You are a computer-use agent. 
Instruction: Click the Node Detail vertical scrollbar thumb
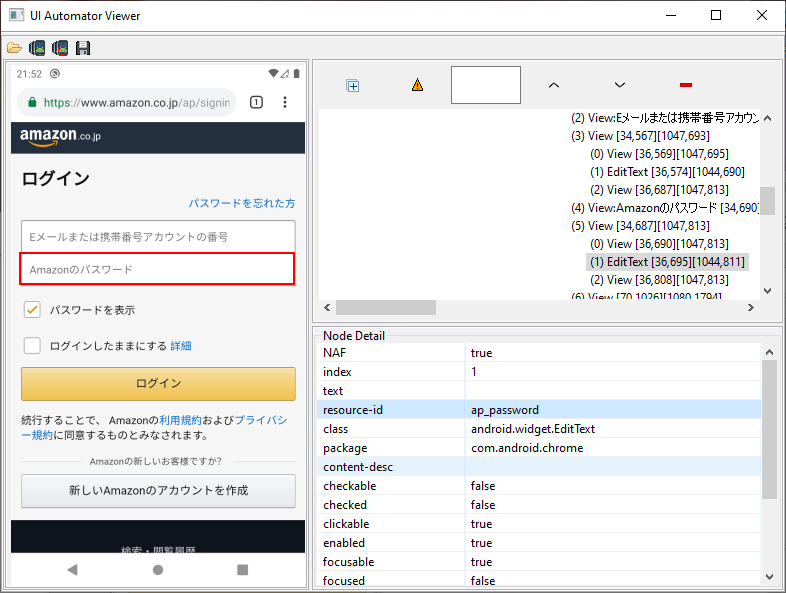point(769,429)
